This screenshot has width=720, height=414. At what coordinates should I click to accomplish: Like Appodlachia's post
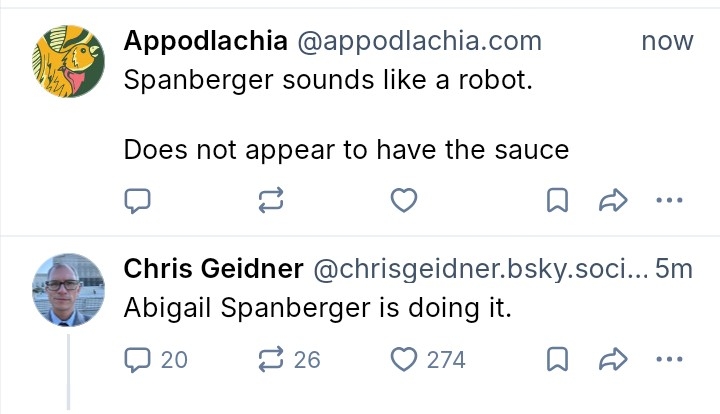point(403,202)
